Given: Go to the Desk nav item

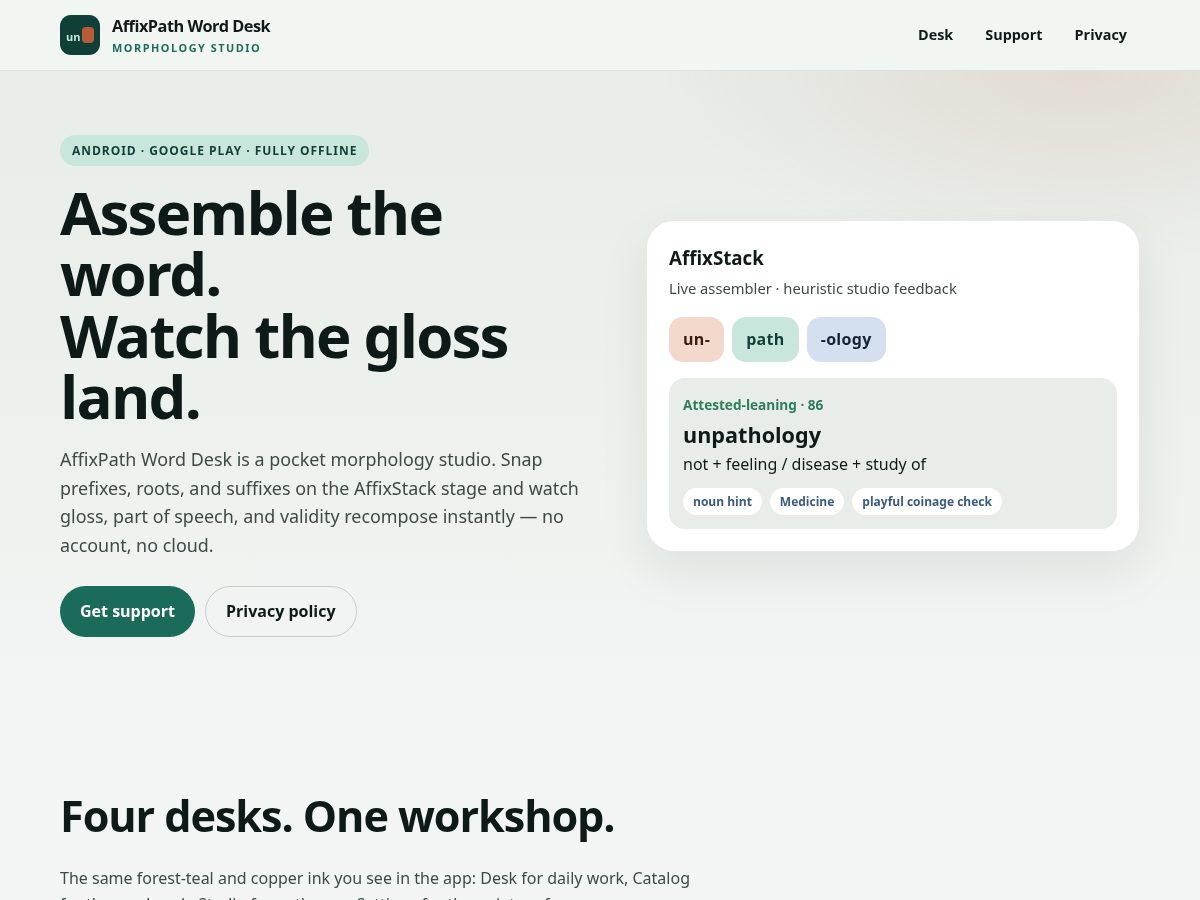Looking at the screenshot, I should [x=935, y=35].
